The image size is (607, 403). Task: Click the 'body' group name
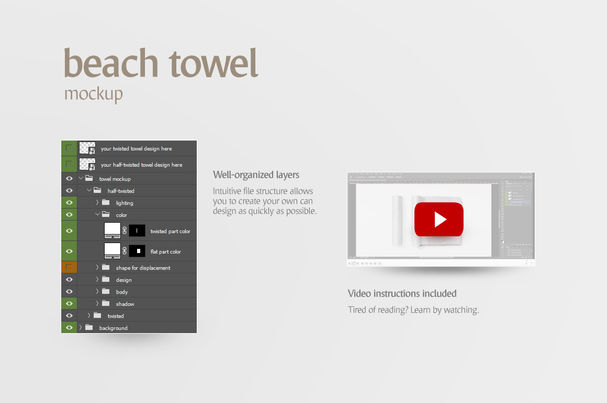[122, 292]
